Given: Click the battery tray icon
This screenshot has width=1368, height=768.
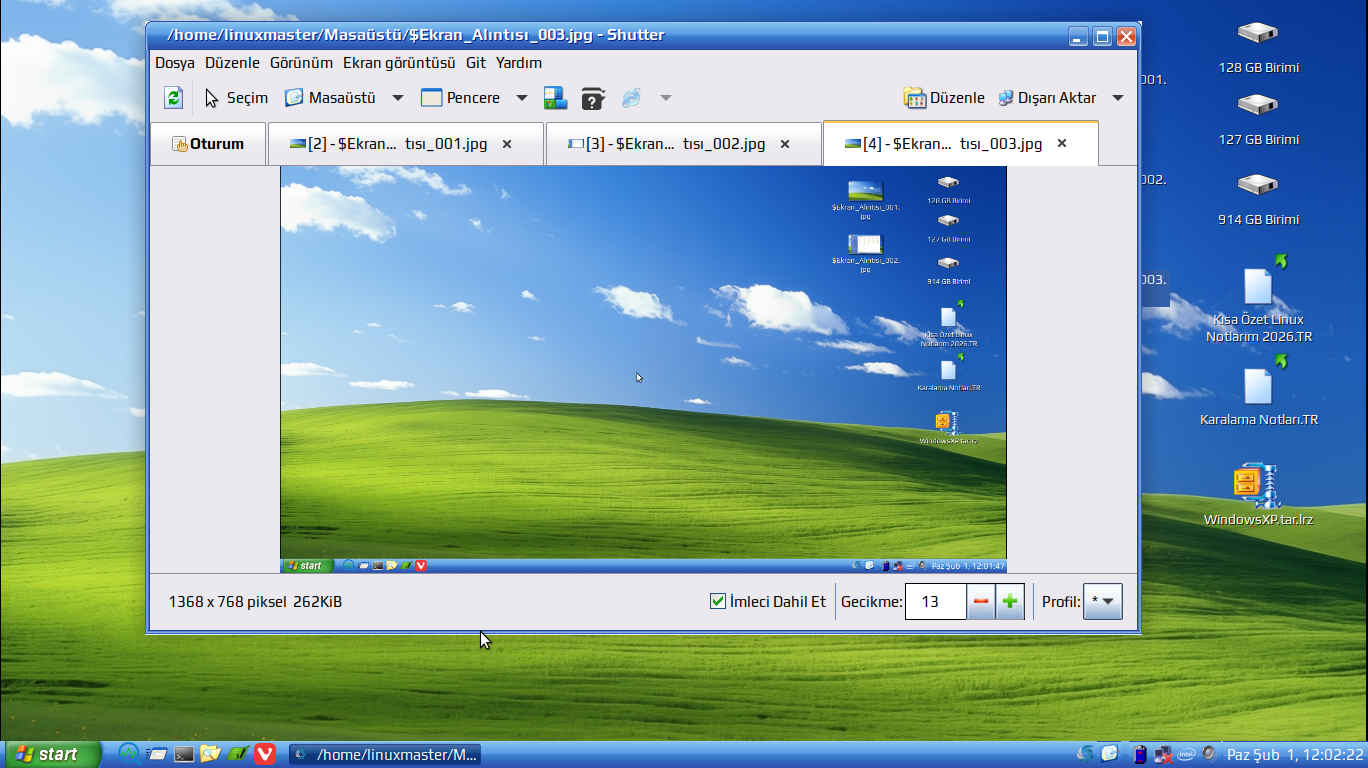Looking at the screenshot, I should point(1139,754).
